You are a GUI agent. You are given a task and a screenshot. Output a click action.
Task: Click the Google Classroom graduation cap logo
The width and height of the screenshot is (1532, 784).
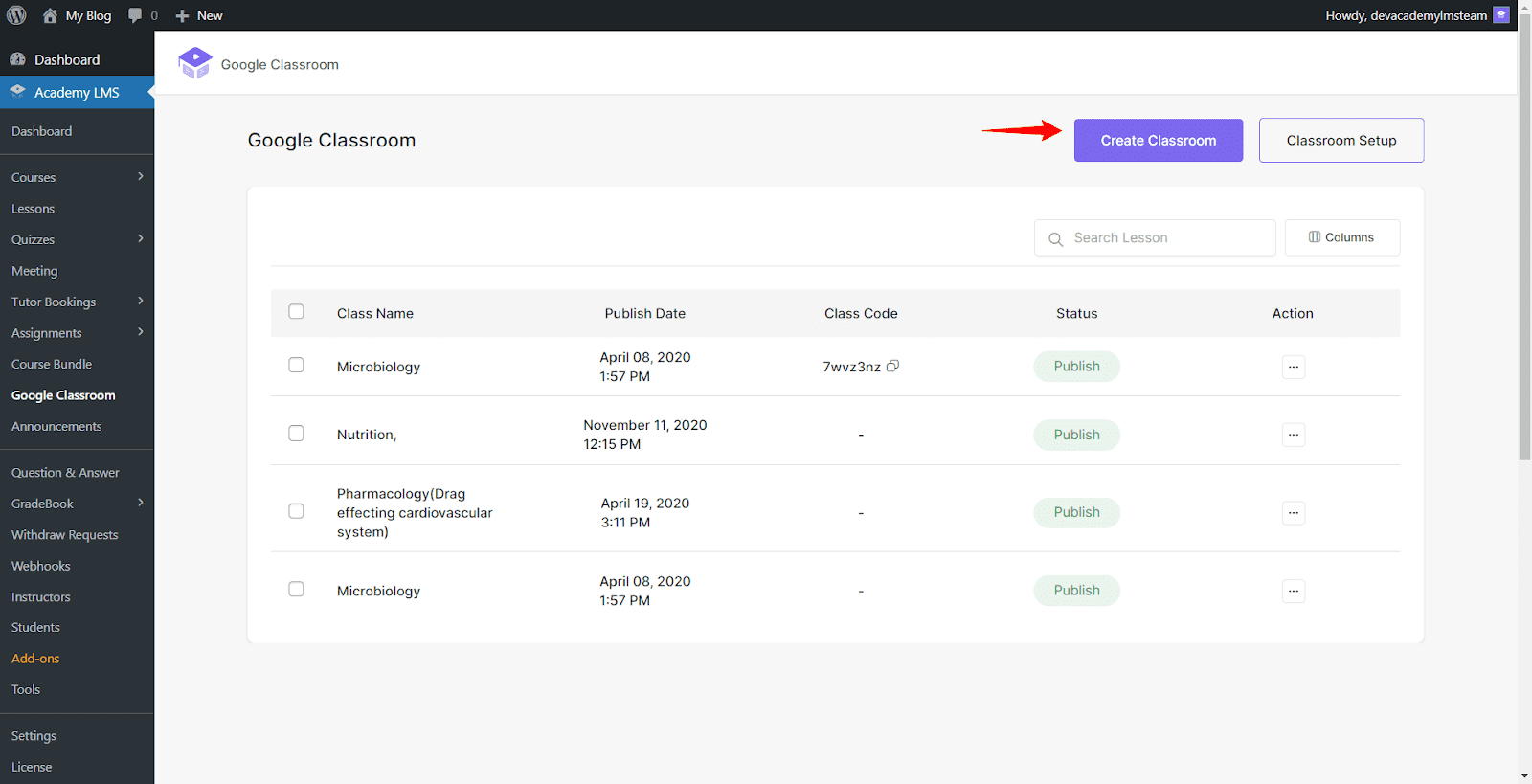tap(195, 63)
